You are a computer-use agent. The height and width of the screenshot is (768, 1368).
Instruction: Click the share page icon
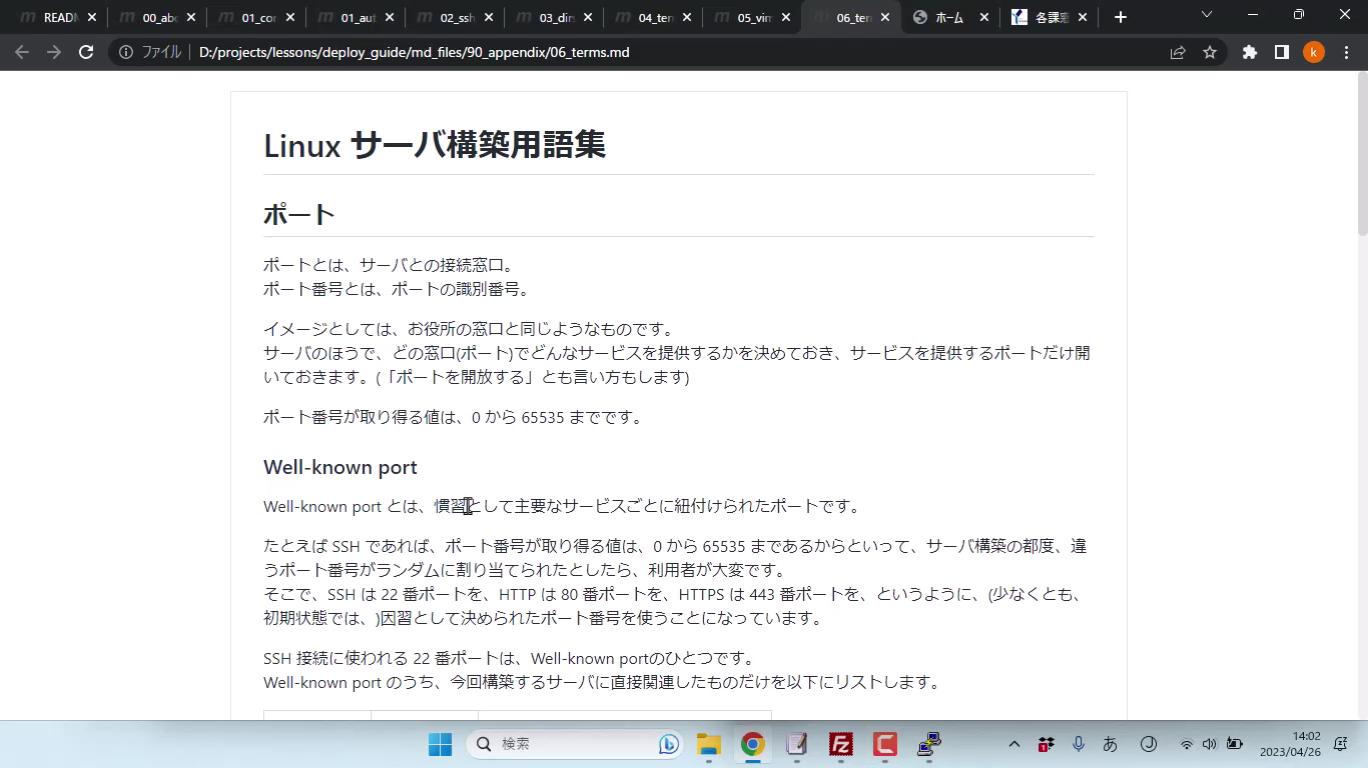click(x=1178, y=52)
